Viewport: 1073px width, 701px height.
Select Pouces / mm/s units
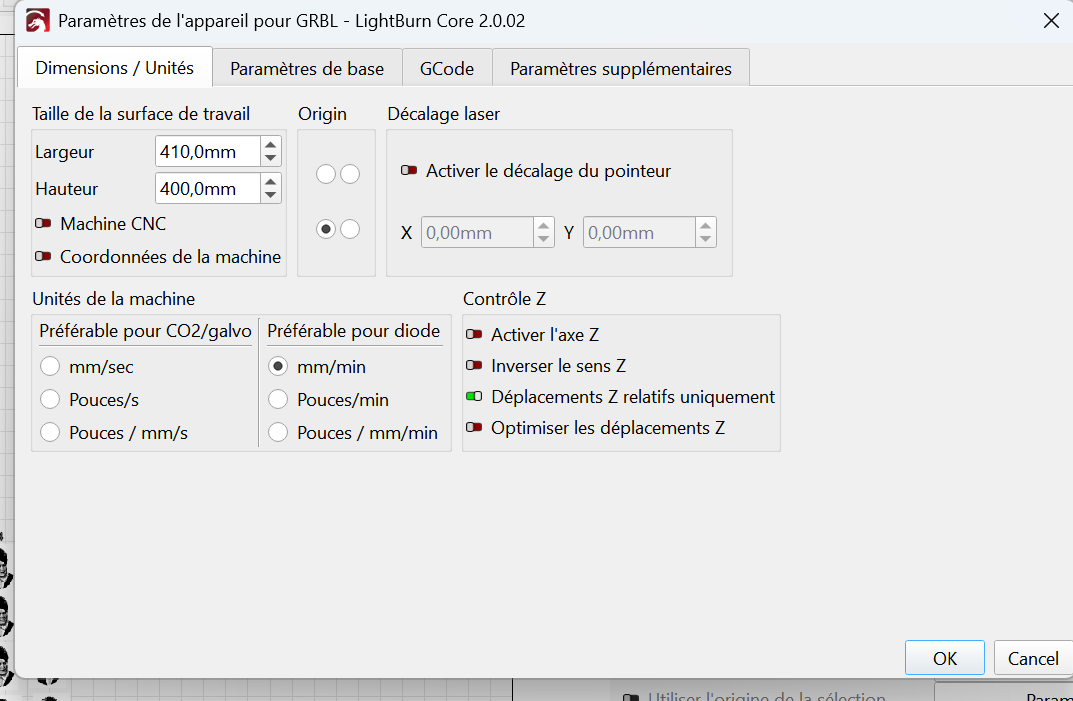(x=50, y=432)
